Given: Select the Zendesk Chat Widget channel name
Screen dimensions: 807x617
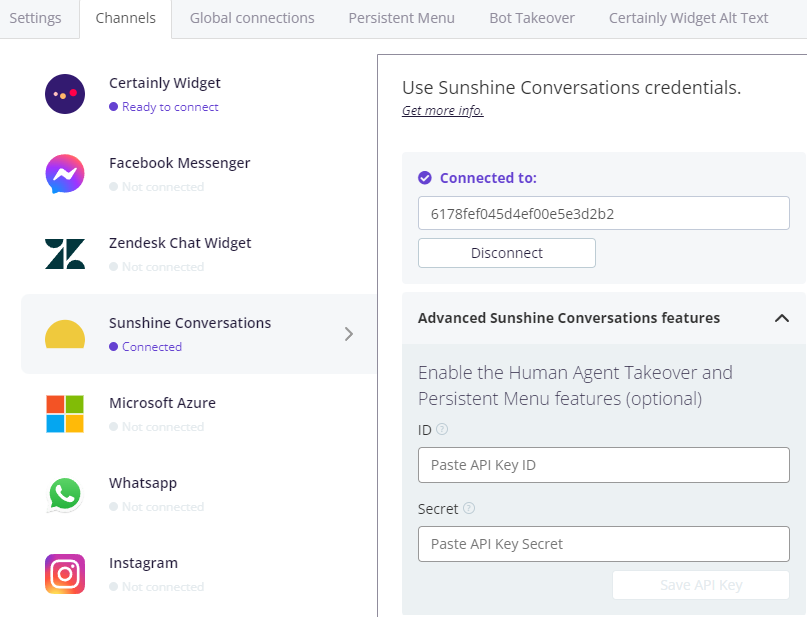Looking at the screenshot, I should pos(180,243).
